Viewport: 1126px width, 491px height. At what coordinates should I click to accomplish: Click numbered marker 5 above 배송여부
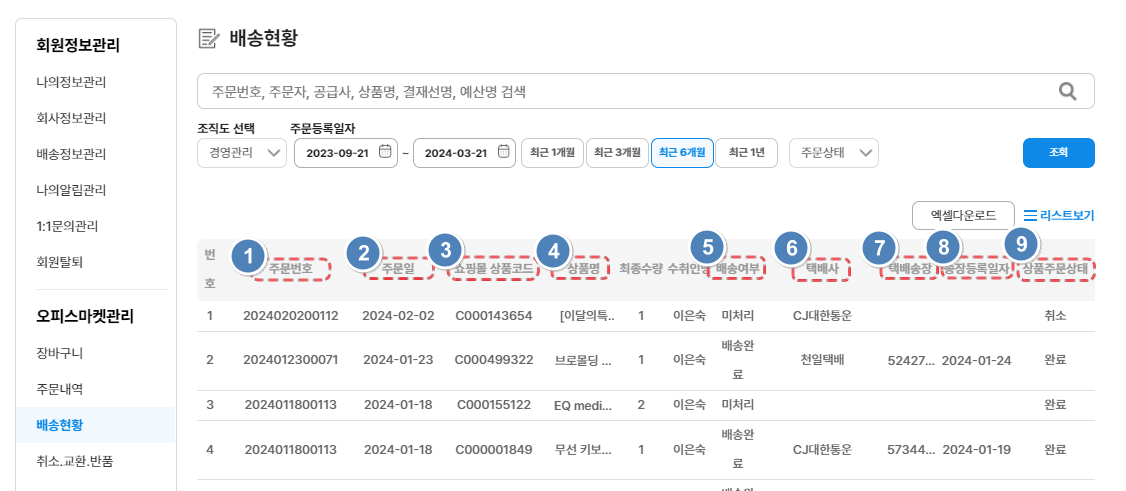click(x=707, y=247)
